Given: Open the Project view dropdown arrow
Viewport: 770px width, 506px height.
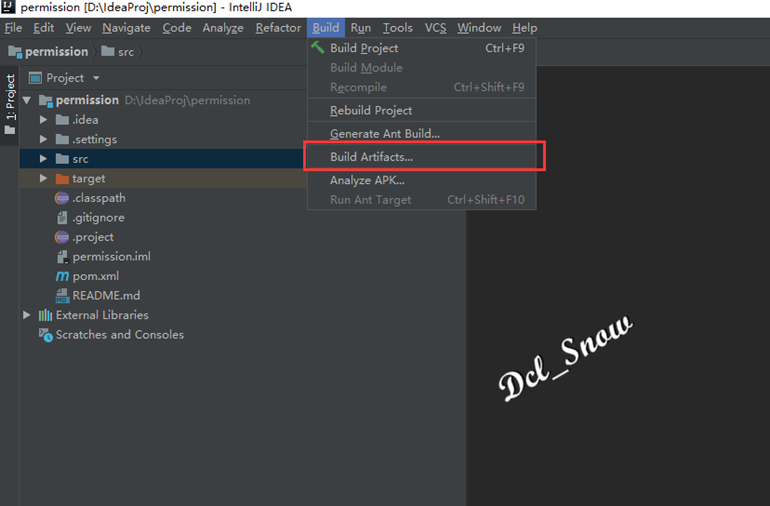Looking at the screenshot, I should pos(96,78).
